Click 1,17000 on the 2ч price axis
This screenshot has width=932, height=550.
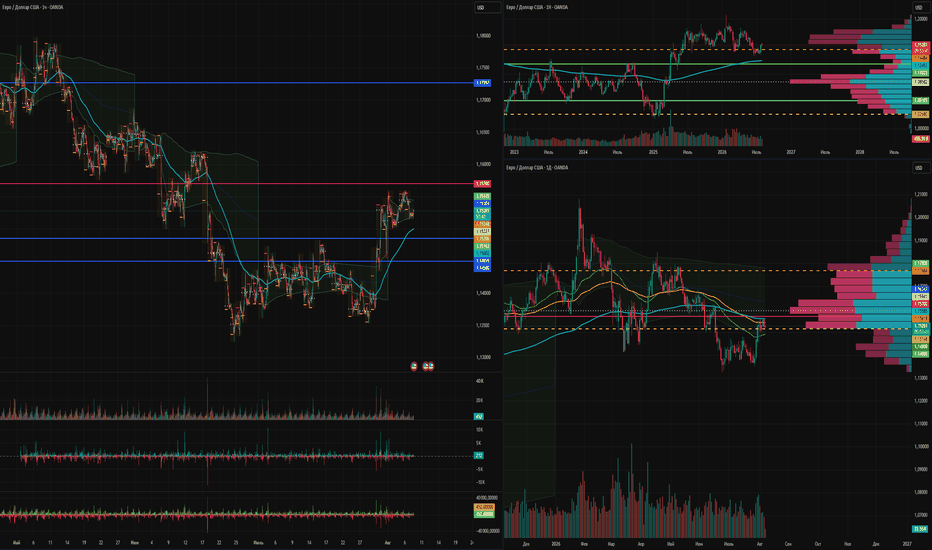483,100
